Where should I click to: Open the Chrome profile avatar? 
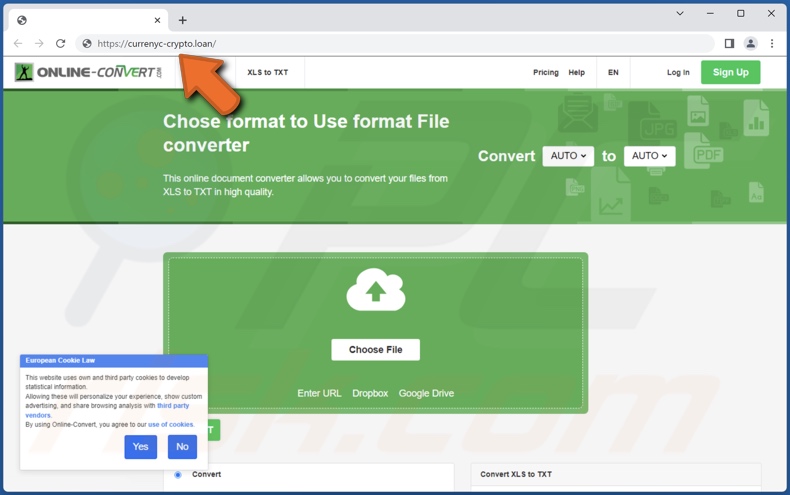(x=750, y=44)
